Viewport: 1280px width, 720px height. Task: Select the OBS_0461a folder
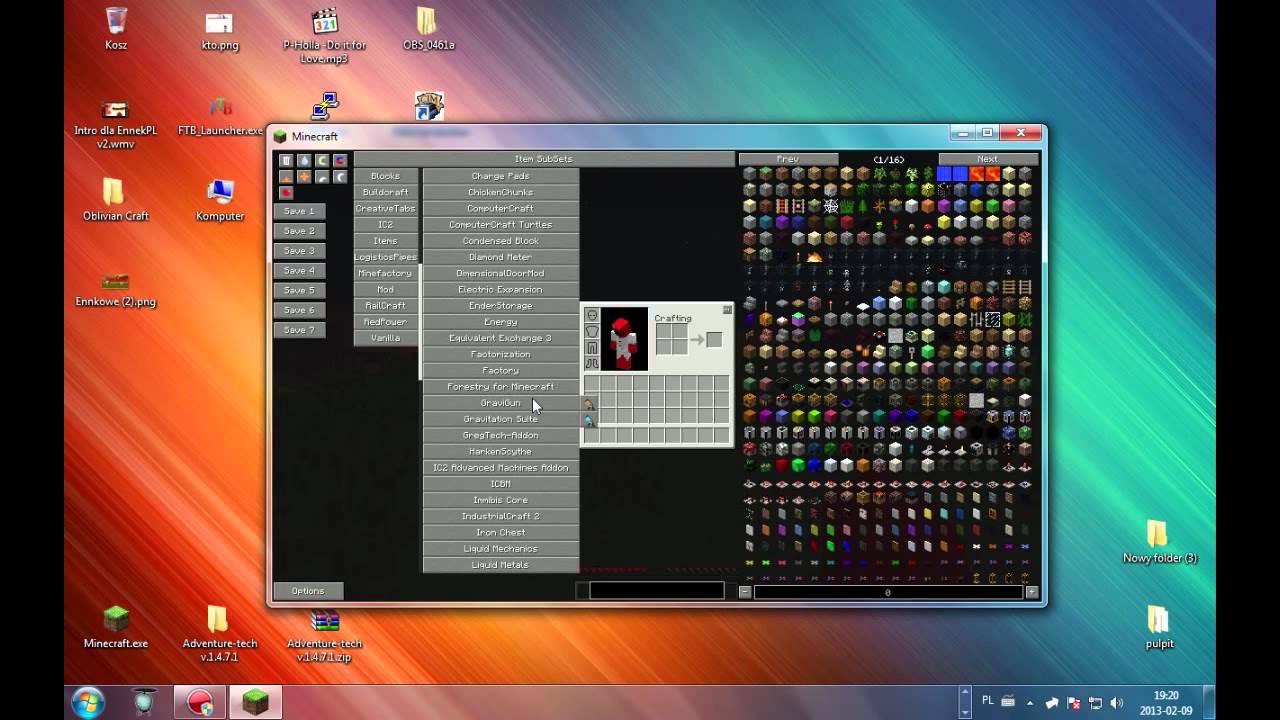(428, 28)
